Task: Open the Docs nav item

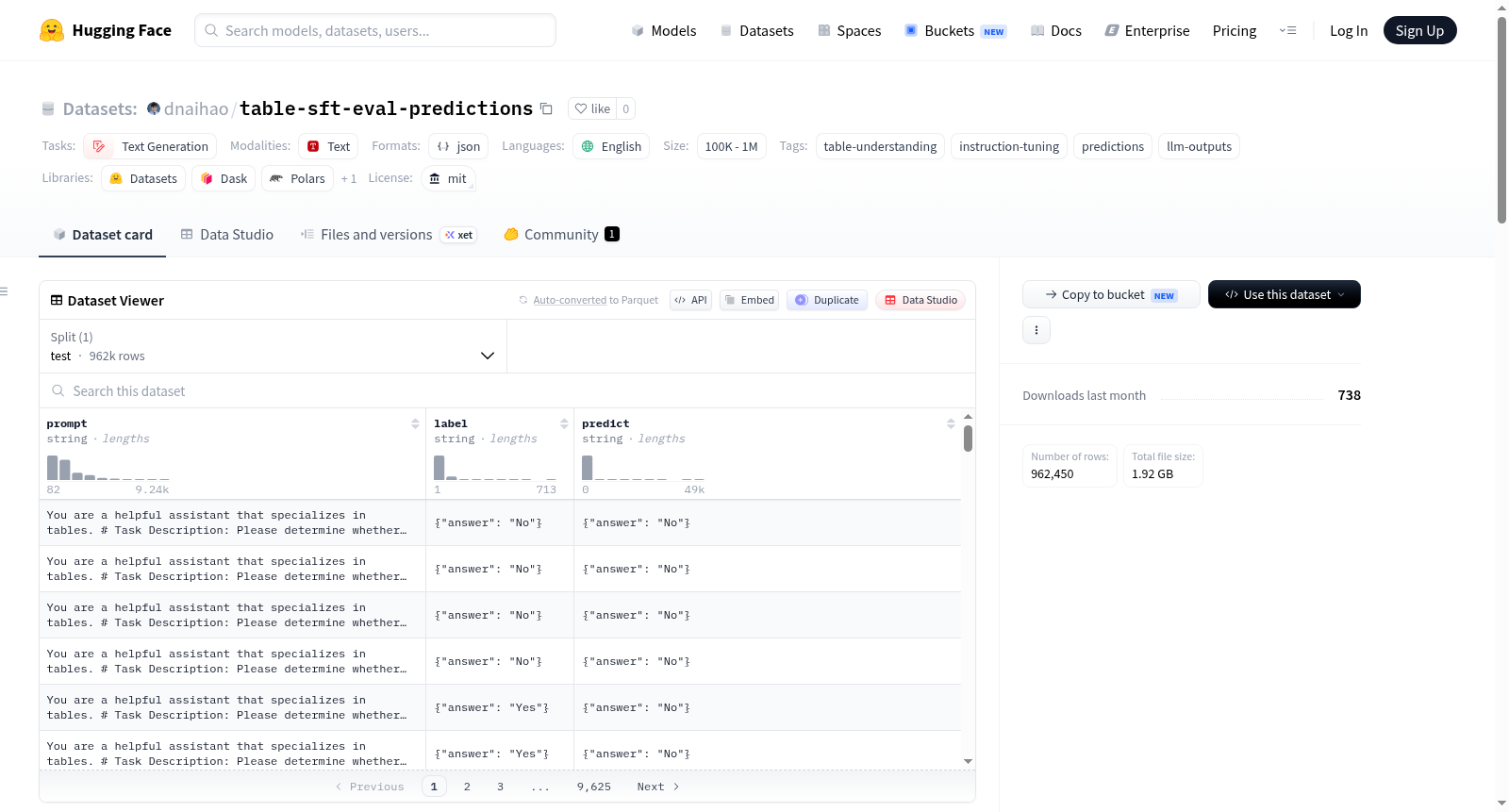Action: tap(1056, 30)
